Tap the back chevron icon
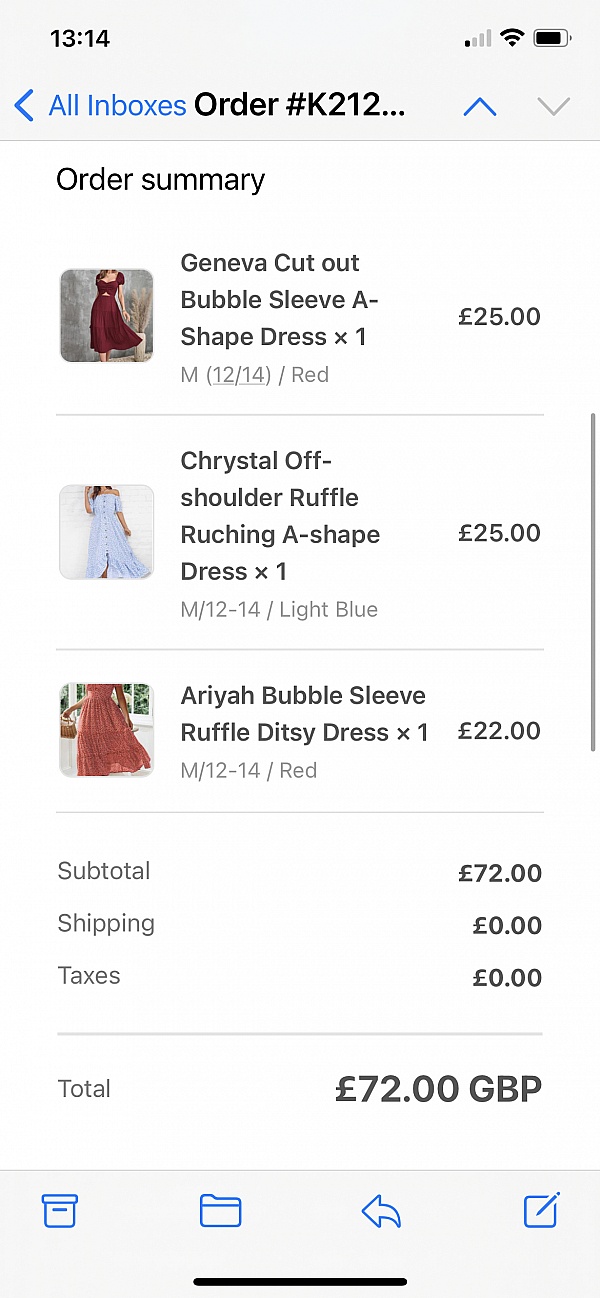The height and width of the screenshot is (1298, 600). [x=24, y=105]
